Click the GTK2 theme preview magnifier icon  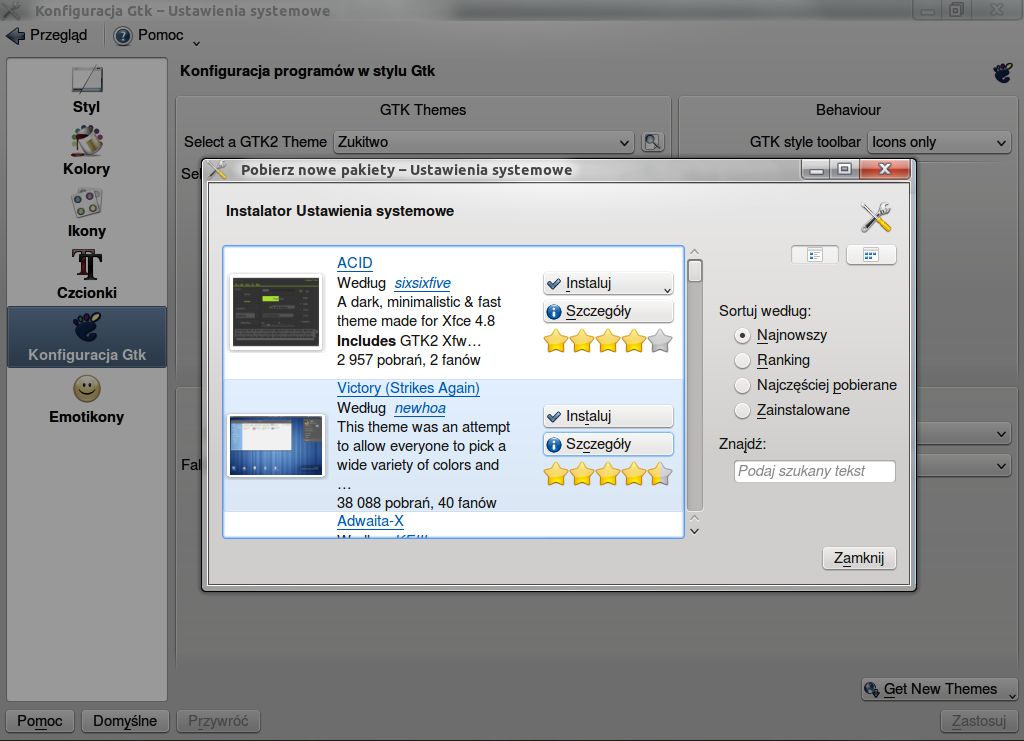[x=652, y=142]
